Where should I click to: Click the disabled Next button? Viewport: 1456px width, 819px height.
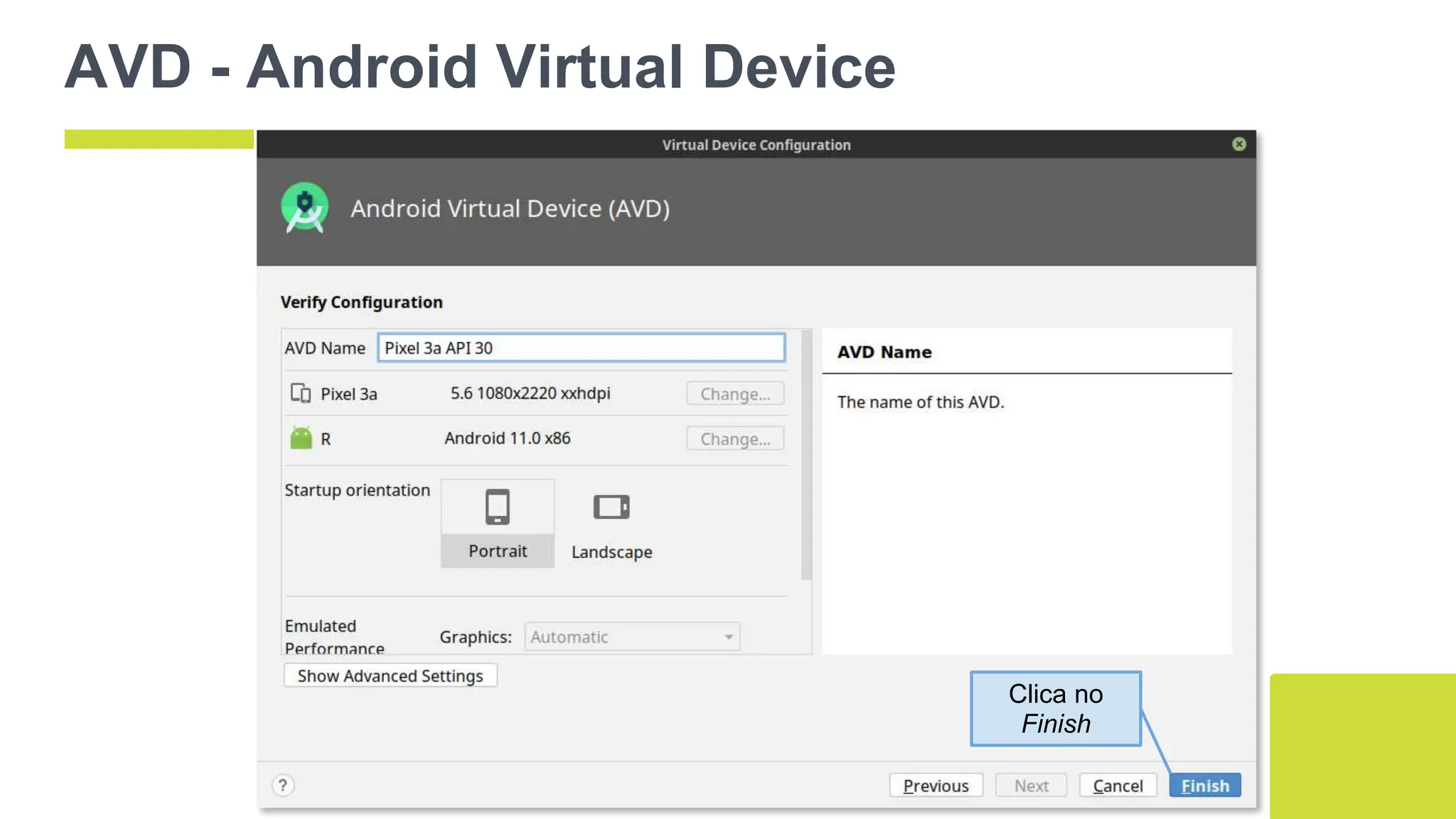[1031, 786]
